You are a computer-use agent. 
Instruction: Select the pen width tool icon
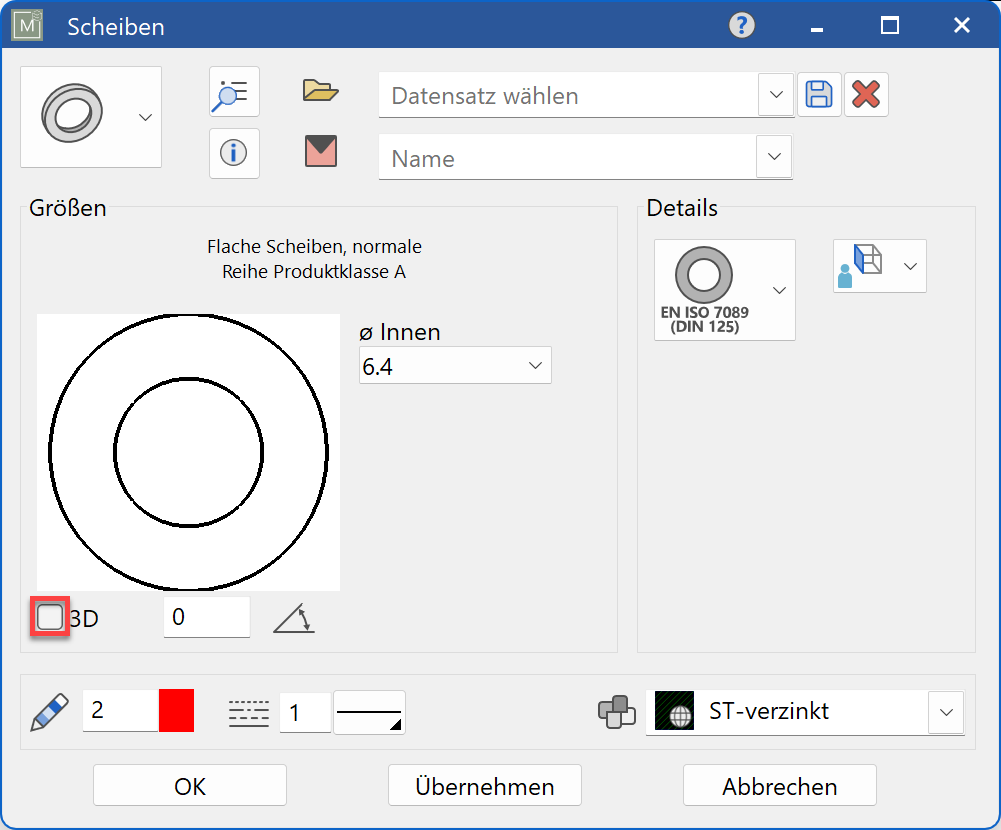47,711
